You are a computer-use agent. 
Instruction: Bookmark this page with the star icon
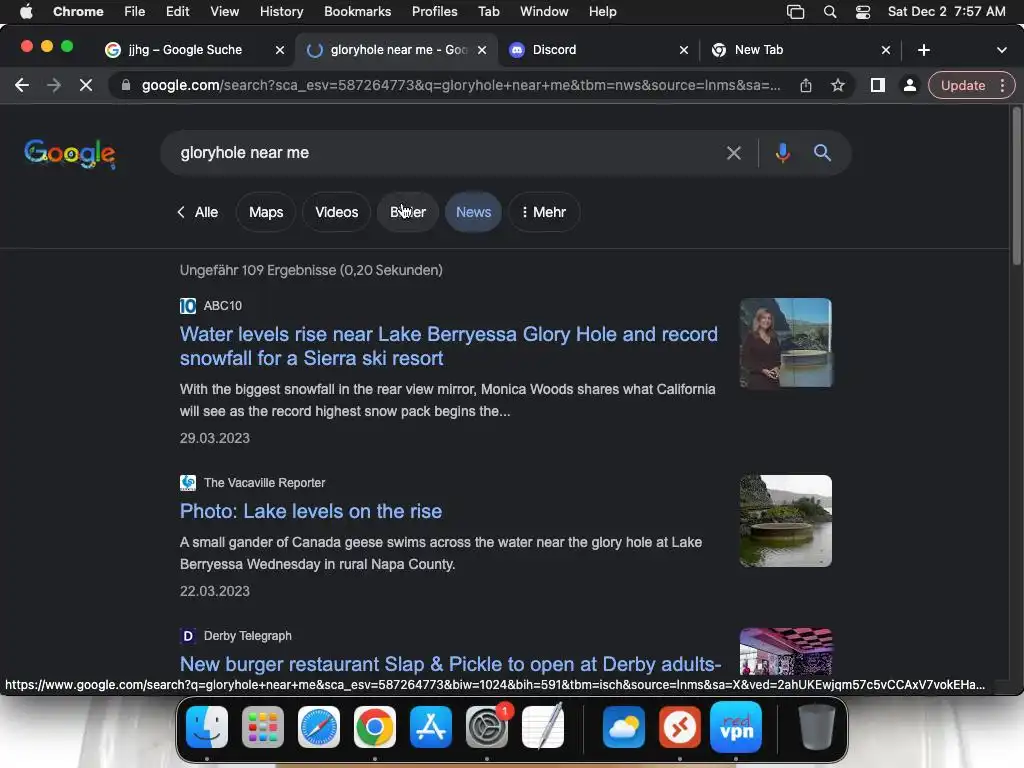(x=838, y=86)
